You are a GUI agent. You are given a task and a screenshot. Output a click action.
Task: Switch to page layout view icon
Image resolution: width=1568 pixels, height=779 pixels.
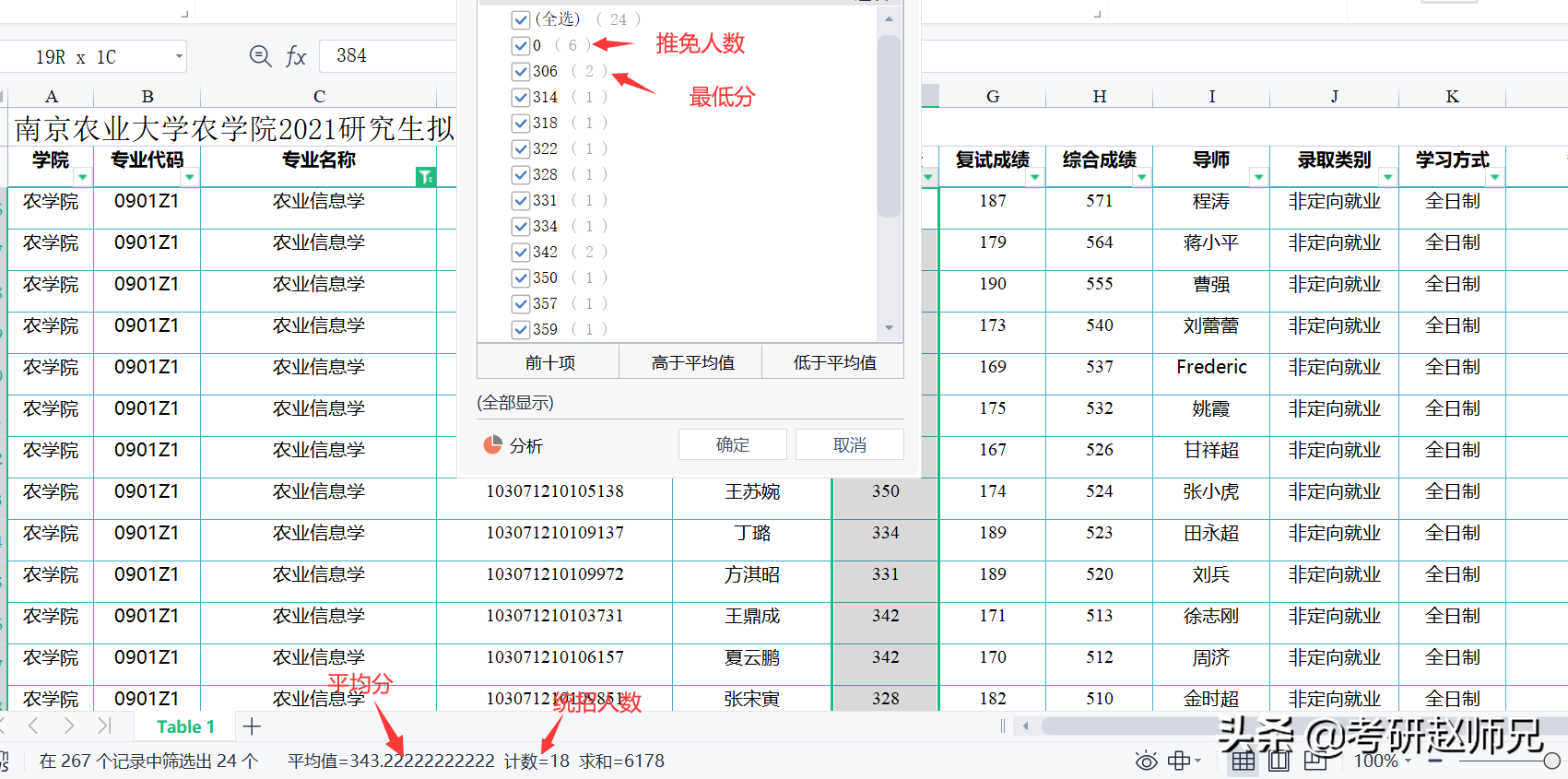pyautogui.click(x=1279, y=761)
